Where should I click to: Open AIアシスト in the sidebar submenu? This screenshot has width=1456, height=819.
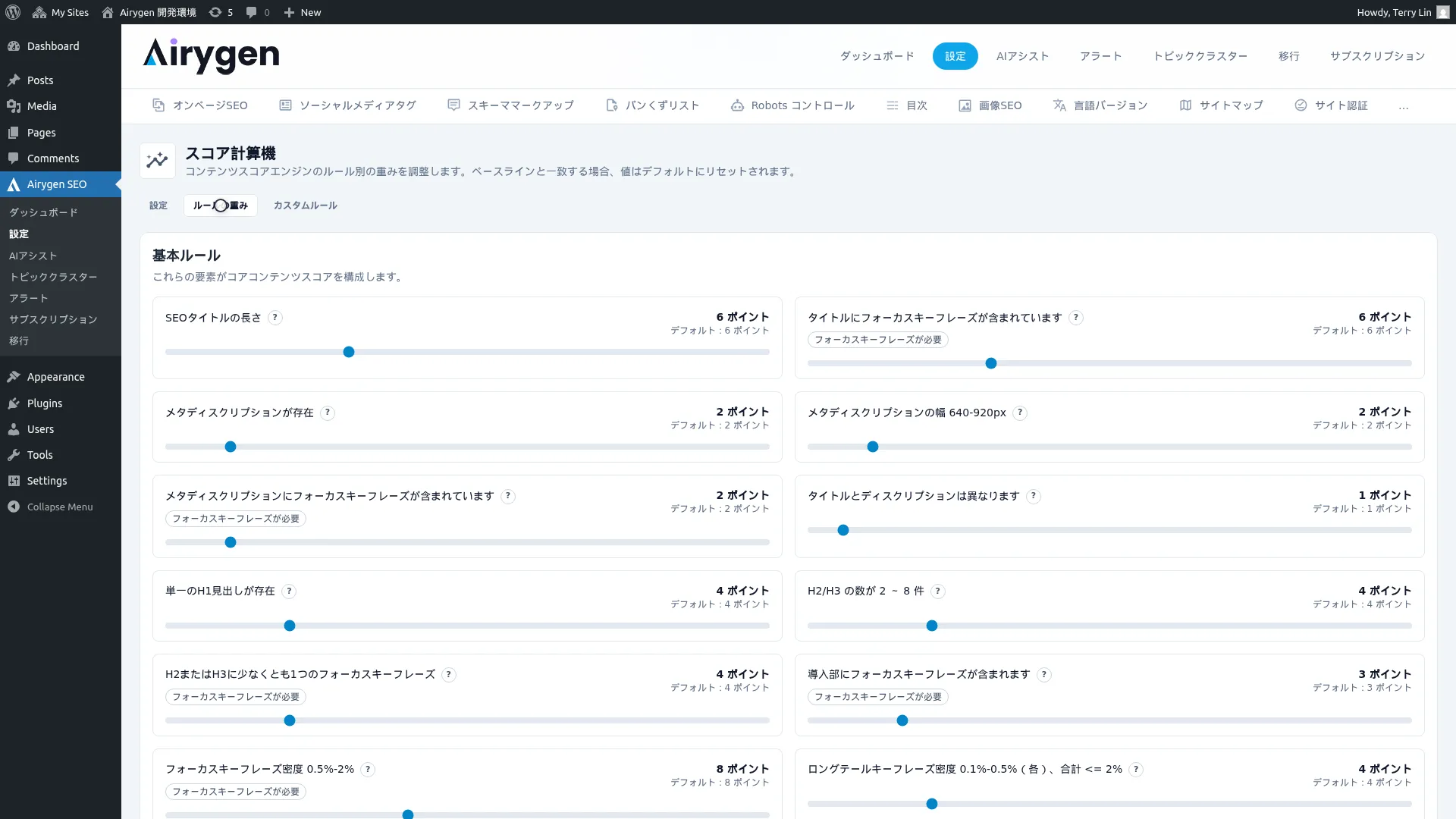pyautogui.click(x=33, y=256)
